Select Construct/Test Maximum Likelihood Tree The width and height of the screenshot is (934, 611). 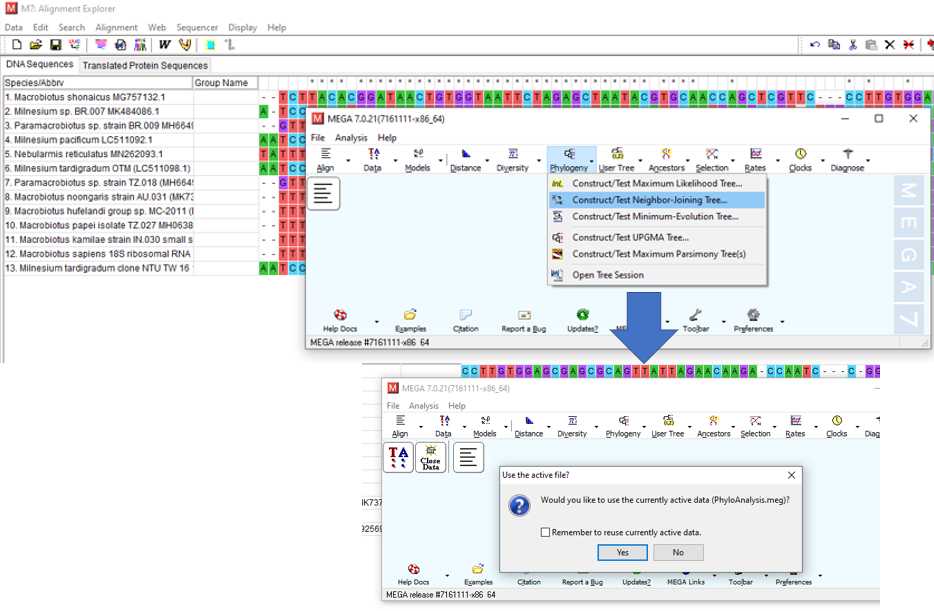657,183
